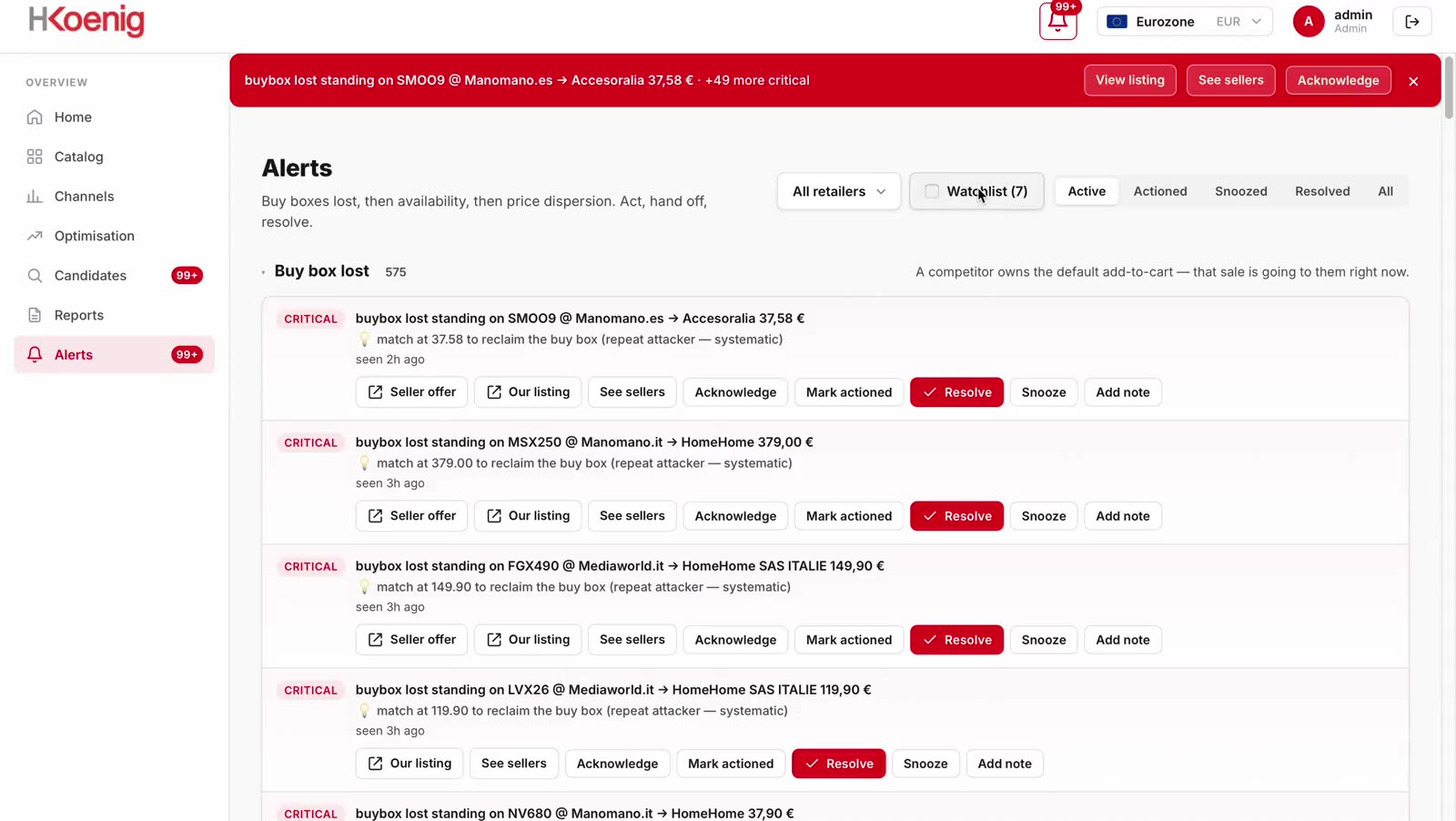Viewport: 1456px width, 821px height.
Task: Click Acknowledge in the red banner
Action: point(1339,80)
